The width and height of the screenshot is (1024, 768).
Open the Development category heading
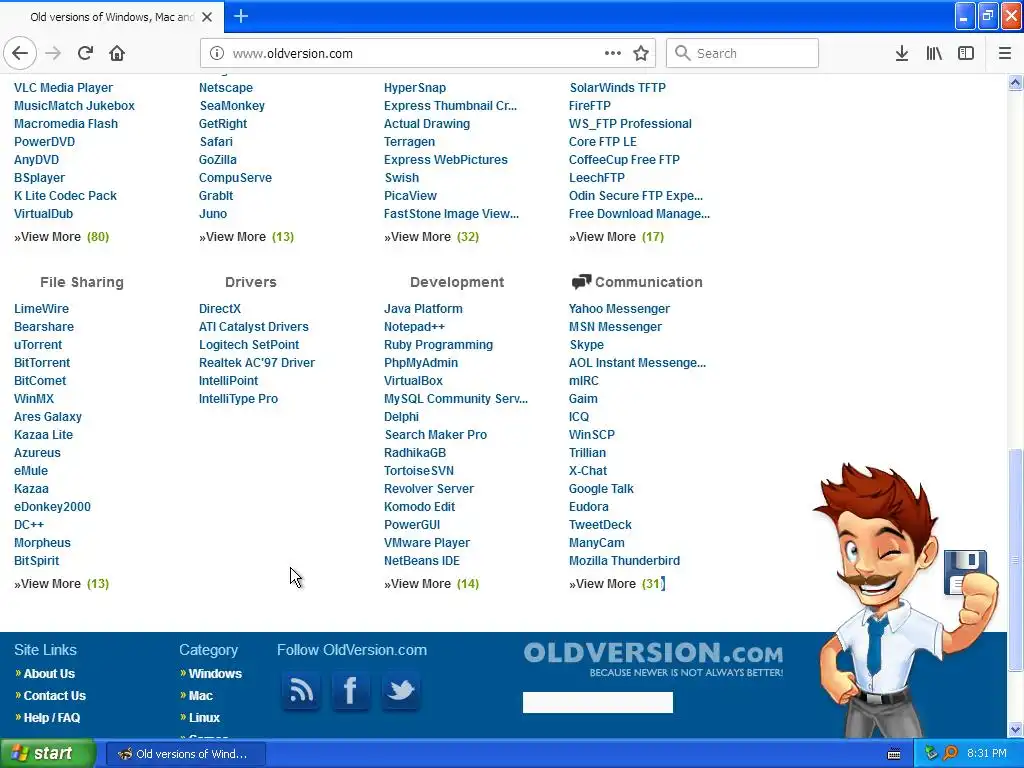pyautogui.click(x=457, y=282)
